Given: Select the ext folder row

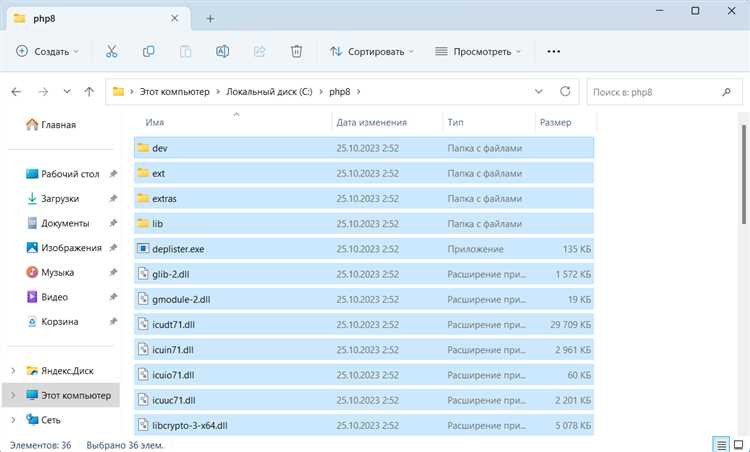Looking at the screenshot, I should 364,173.
